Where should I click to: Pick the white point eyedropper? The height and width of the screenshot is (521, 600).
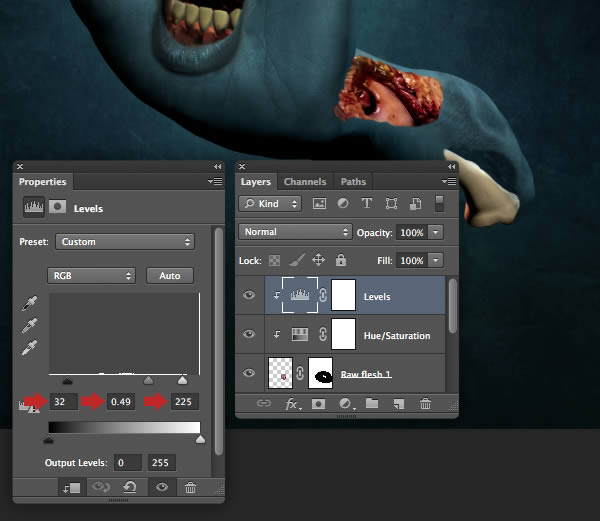[29, 347]
